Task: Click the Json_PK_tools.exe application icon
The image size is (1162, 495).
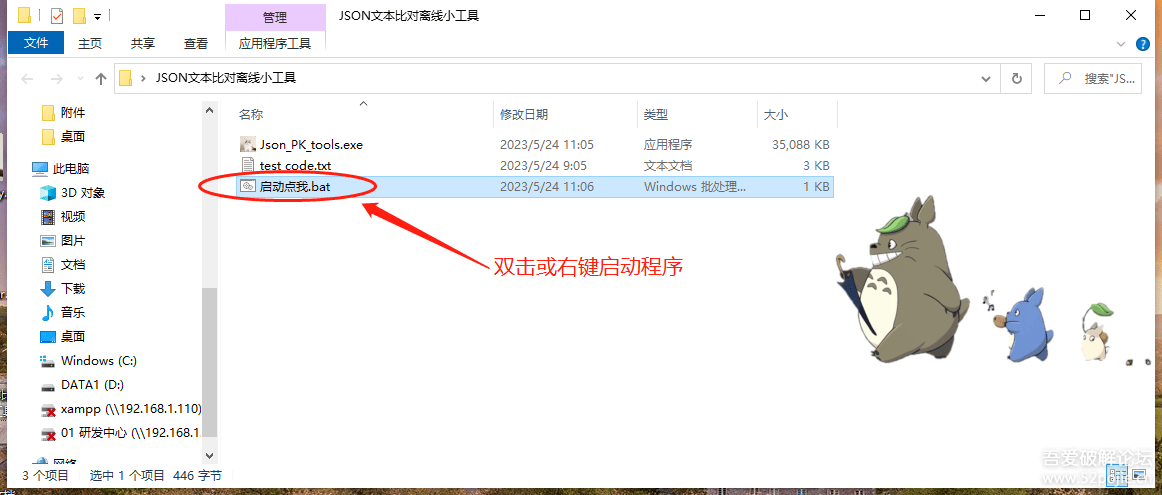Action: coord(248,144)
